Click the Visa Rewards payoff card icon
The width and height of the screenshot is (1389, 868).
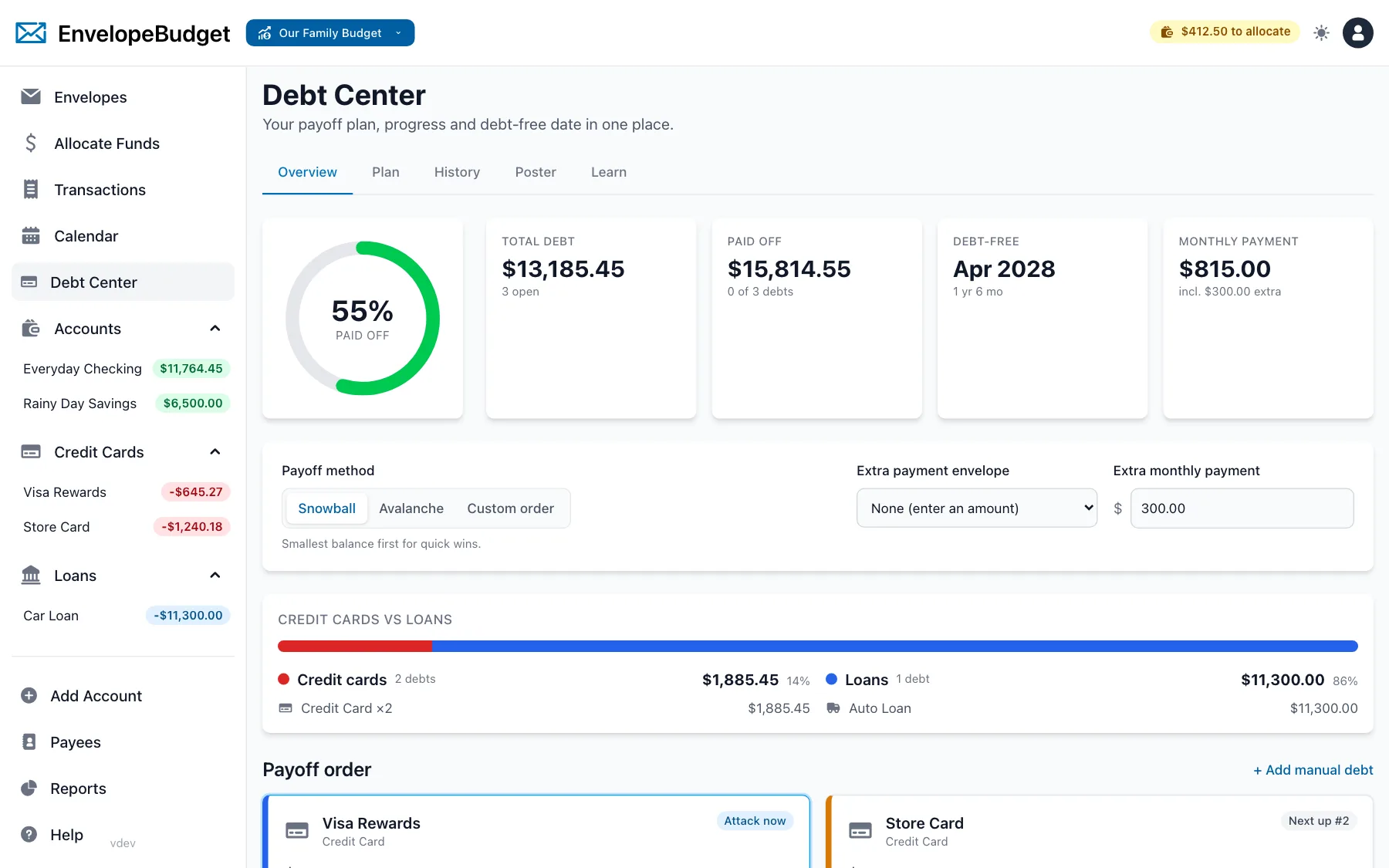pos(297,831)
